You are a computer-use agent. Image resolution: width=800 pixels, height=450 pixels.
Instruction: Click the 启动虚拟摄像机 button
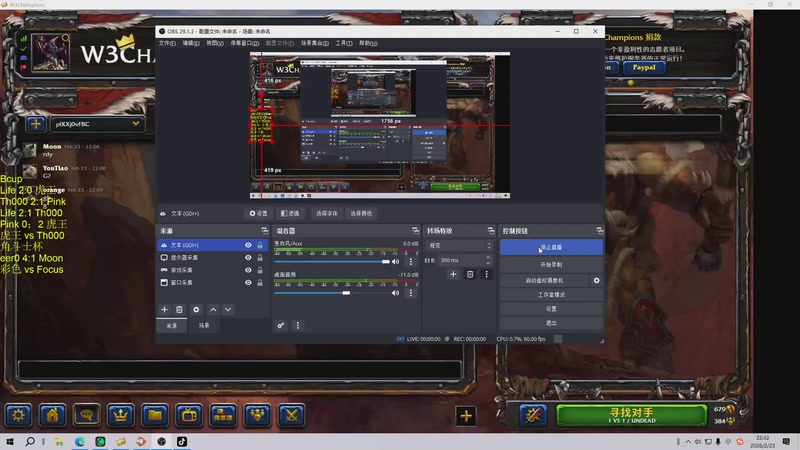[x=544, y=281]
